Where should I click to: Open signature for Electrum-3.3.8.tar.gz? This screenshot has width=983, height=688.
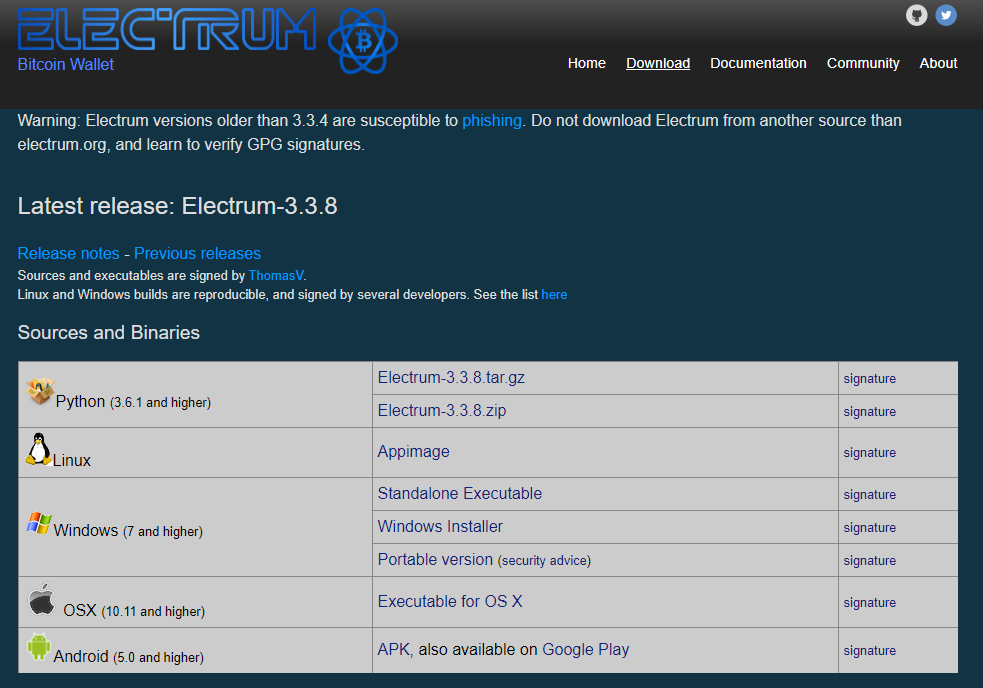870,379
